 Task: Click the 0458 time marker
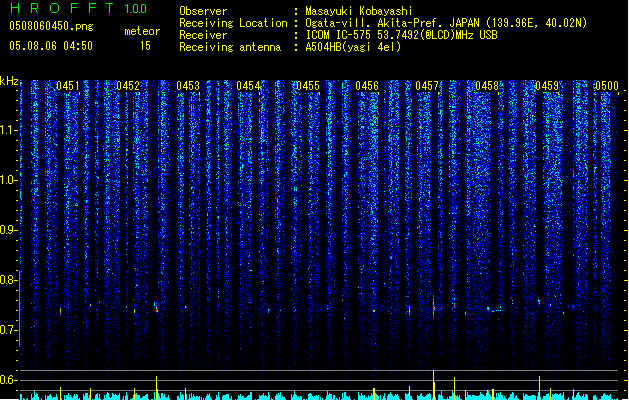coord(487,86)
